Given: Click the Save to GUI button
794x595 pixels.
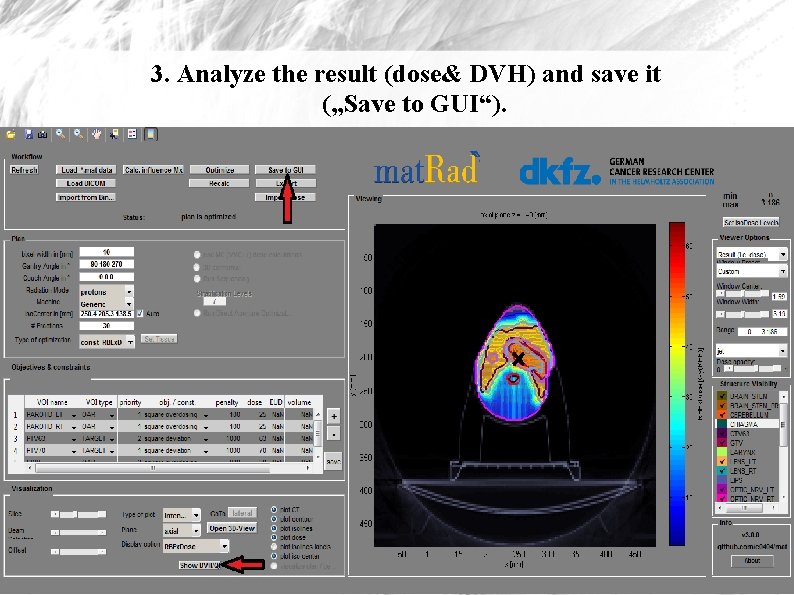Looking at the screenshot, I should [286, 170].
